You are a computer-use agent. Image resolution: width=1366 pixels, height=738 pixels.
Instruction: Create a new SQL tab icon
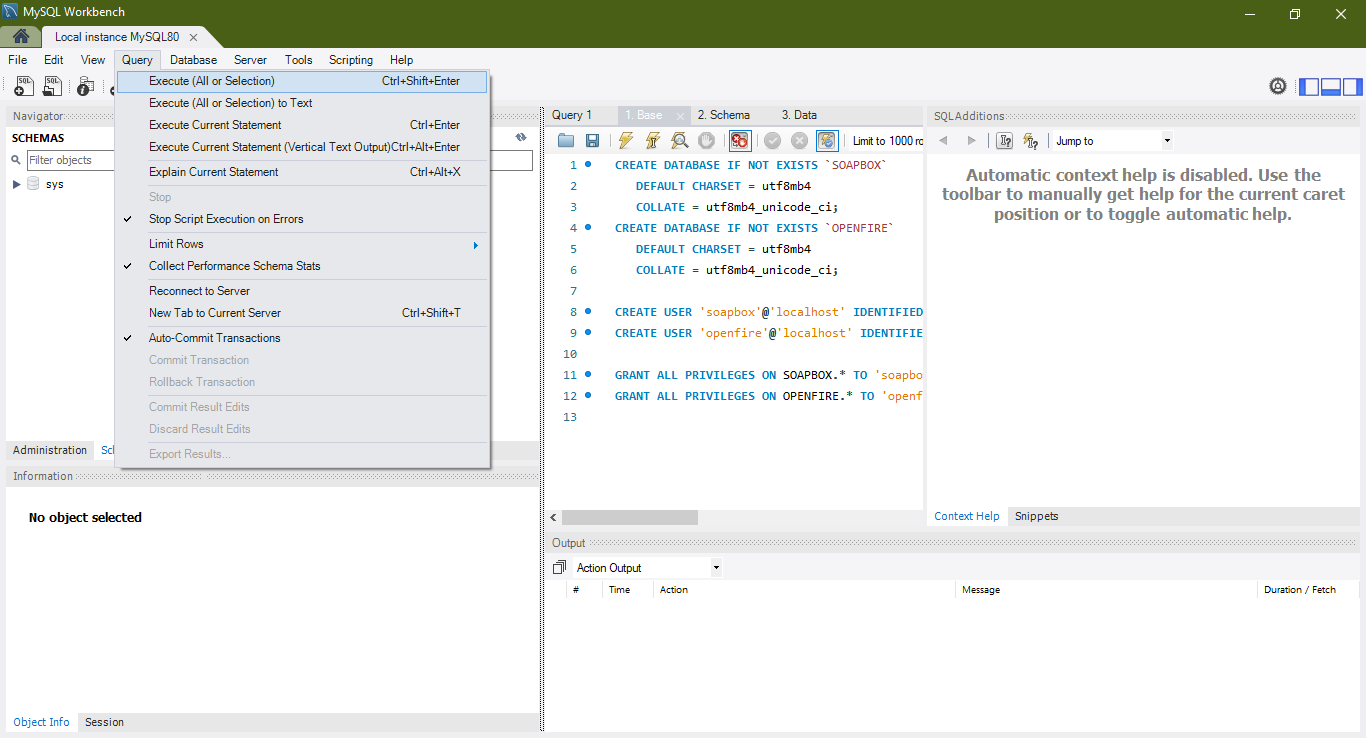coord(24,87)
